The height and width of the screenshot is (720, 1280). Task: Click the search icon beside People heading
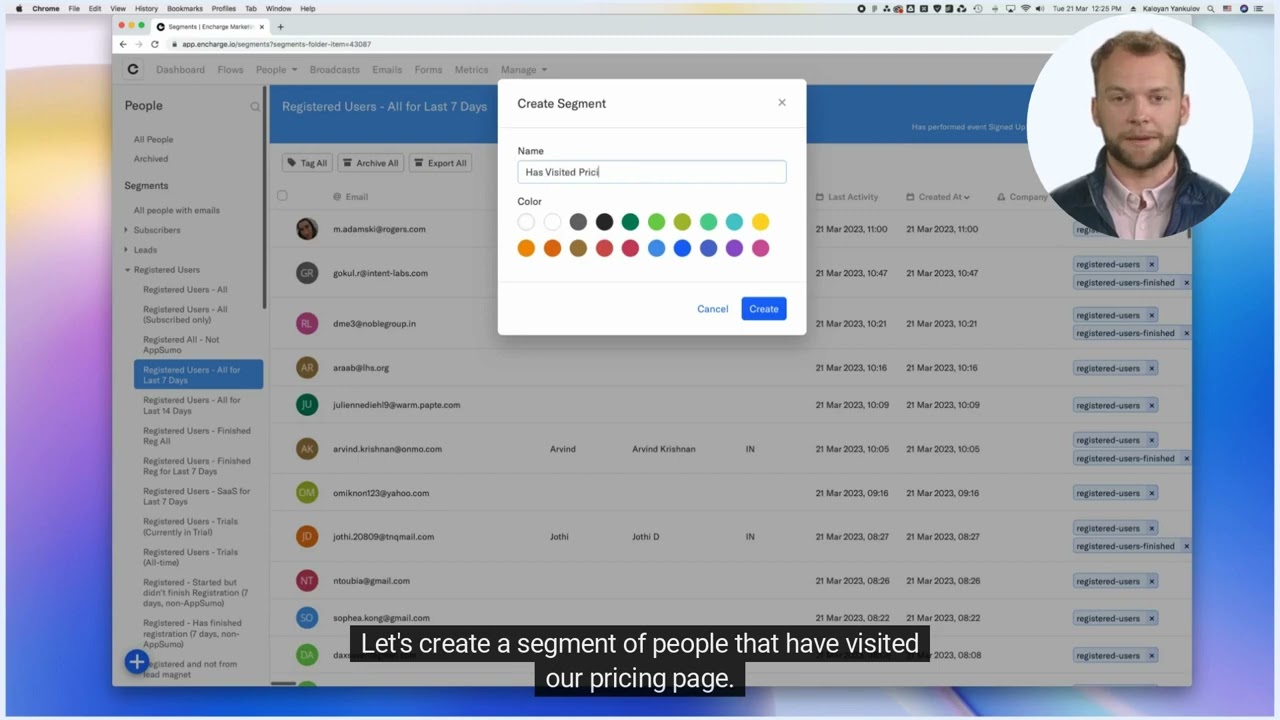pos(255,107)
